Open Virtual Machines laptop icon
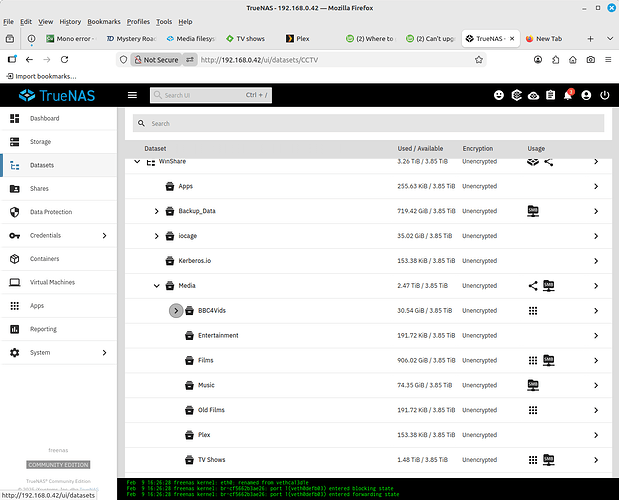 point(15,282)
